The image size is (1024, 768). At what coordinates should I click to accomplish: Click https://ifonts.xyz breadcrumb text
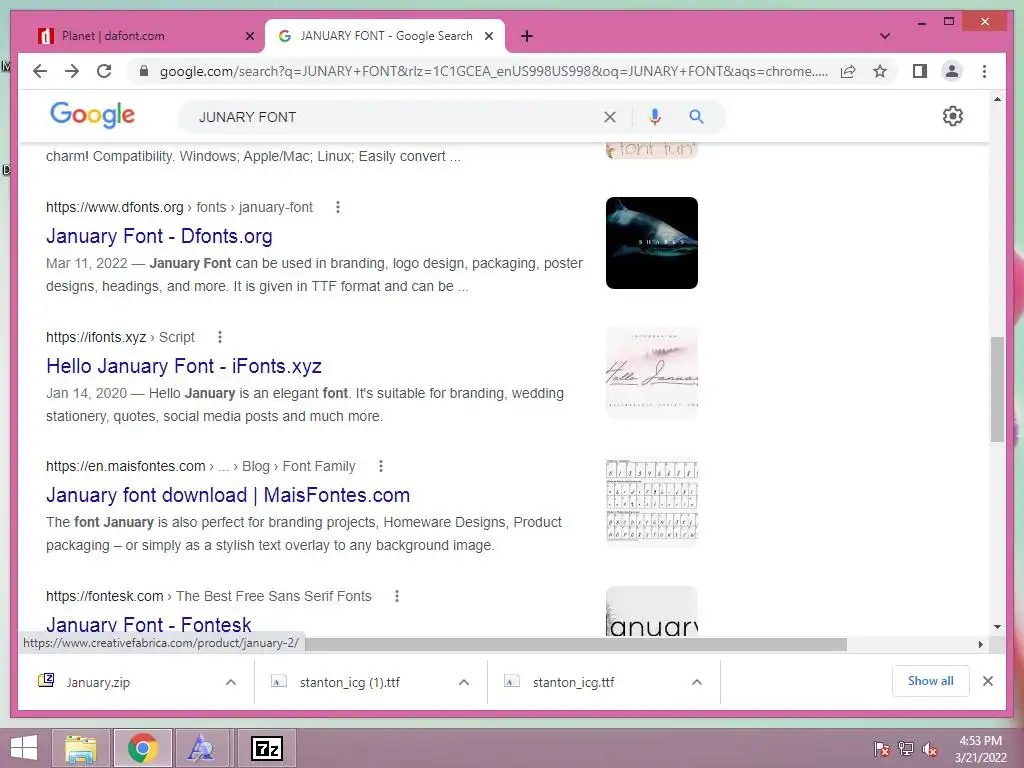(96, 337)
